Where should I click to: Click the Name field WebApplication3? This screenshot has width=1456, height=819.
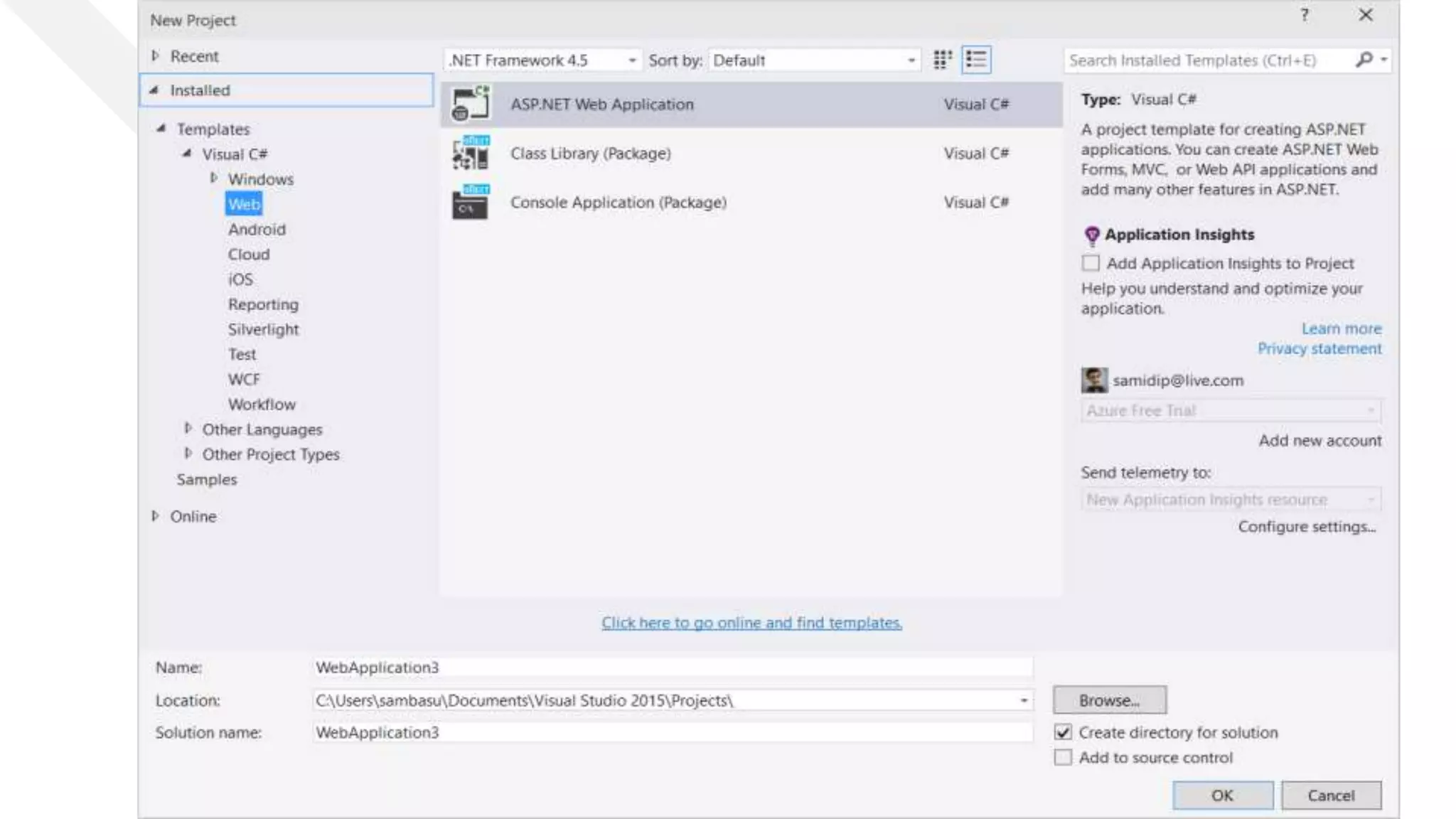(x=673, y=668)
